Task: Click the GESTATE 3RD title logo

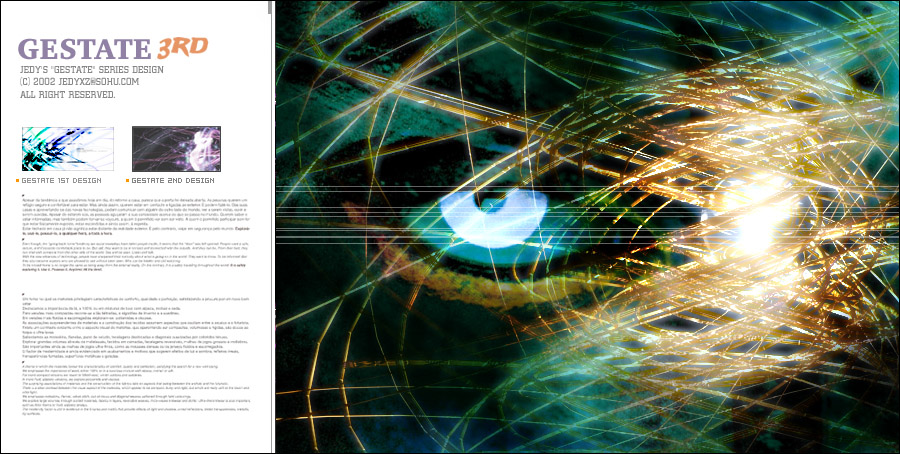Action: point(113,49)
